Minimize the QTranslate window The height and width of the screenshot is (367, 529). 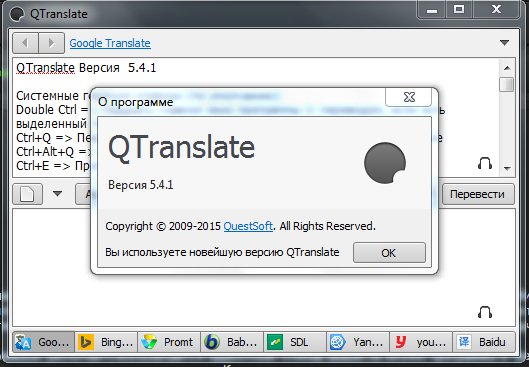coord(431,9)
